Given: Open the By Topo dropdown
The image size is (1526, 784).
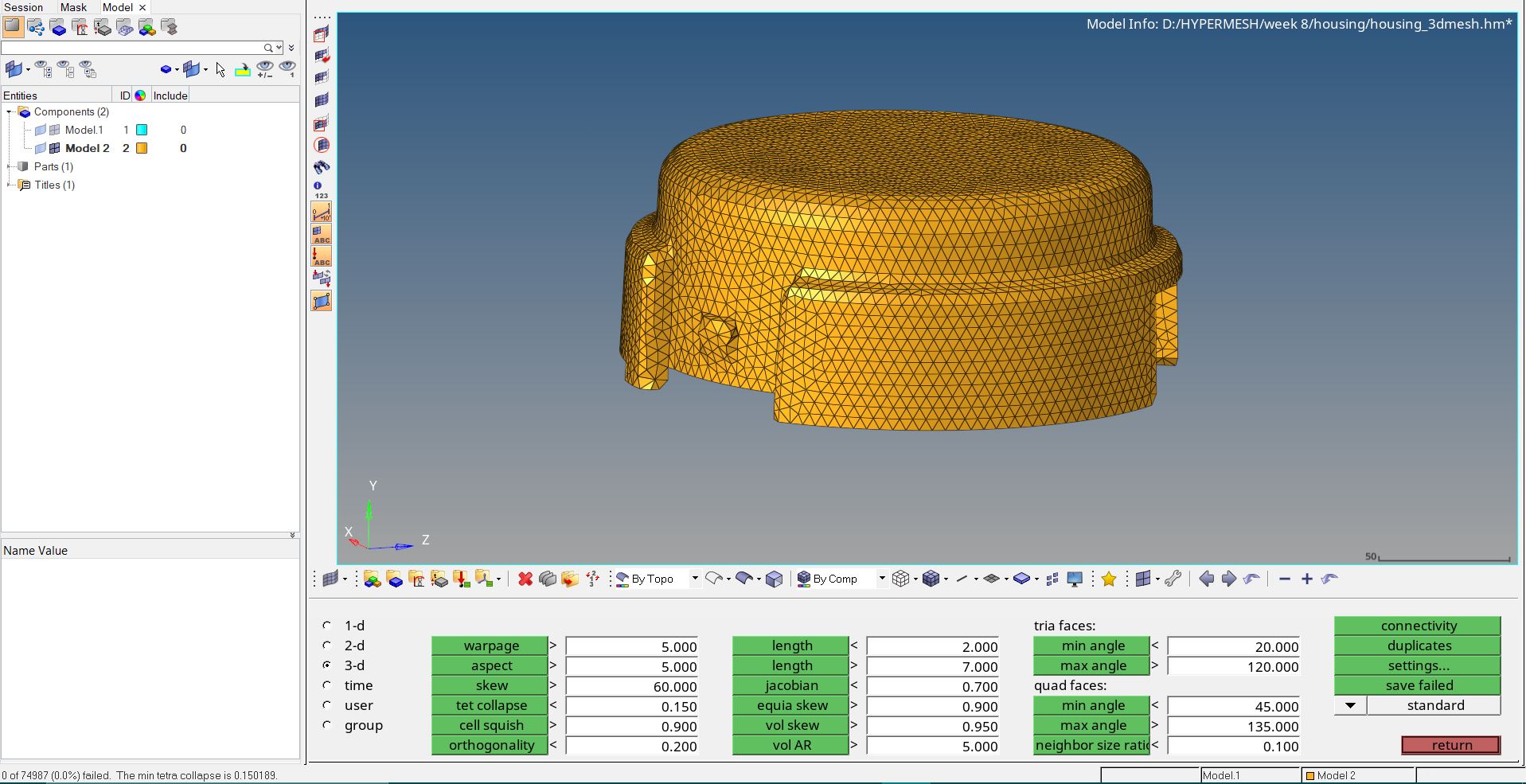Looking at the screenshot, I should (x=693, y=579).
